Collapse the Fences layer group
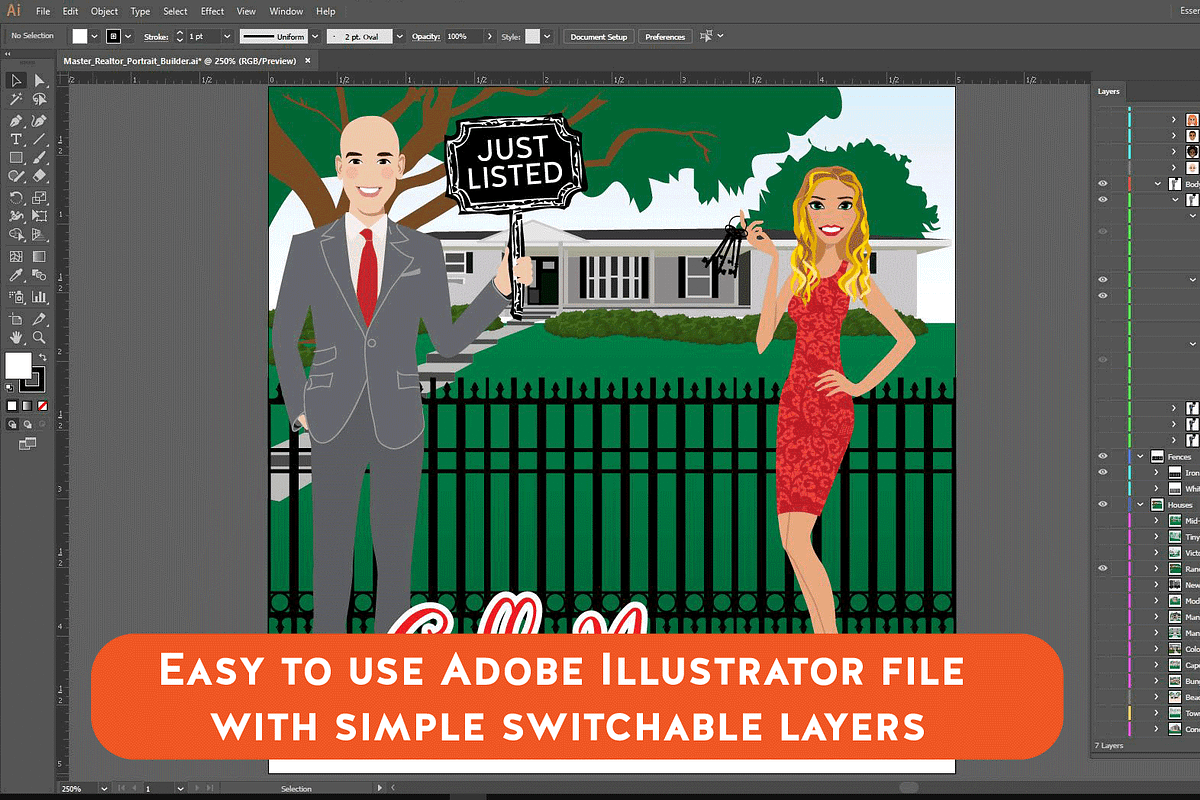The height and width of the screenshot is (800, 1200). pyautogui.click(x=1141, y=456)
